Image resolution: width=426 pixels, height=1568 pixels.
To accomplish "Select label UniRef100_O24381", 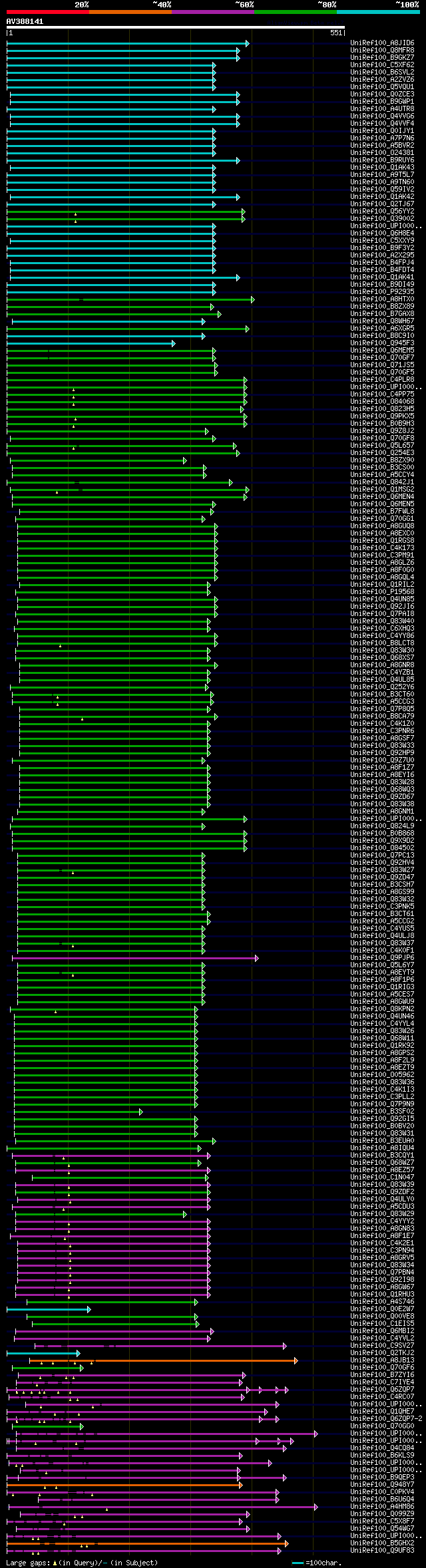I will click(x=382, y=153).
